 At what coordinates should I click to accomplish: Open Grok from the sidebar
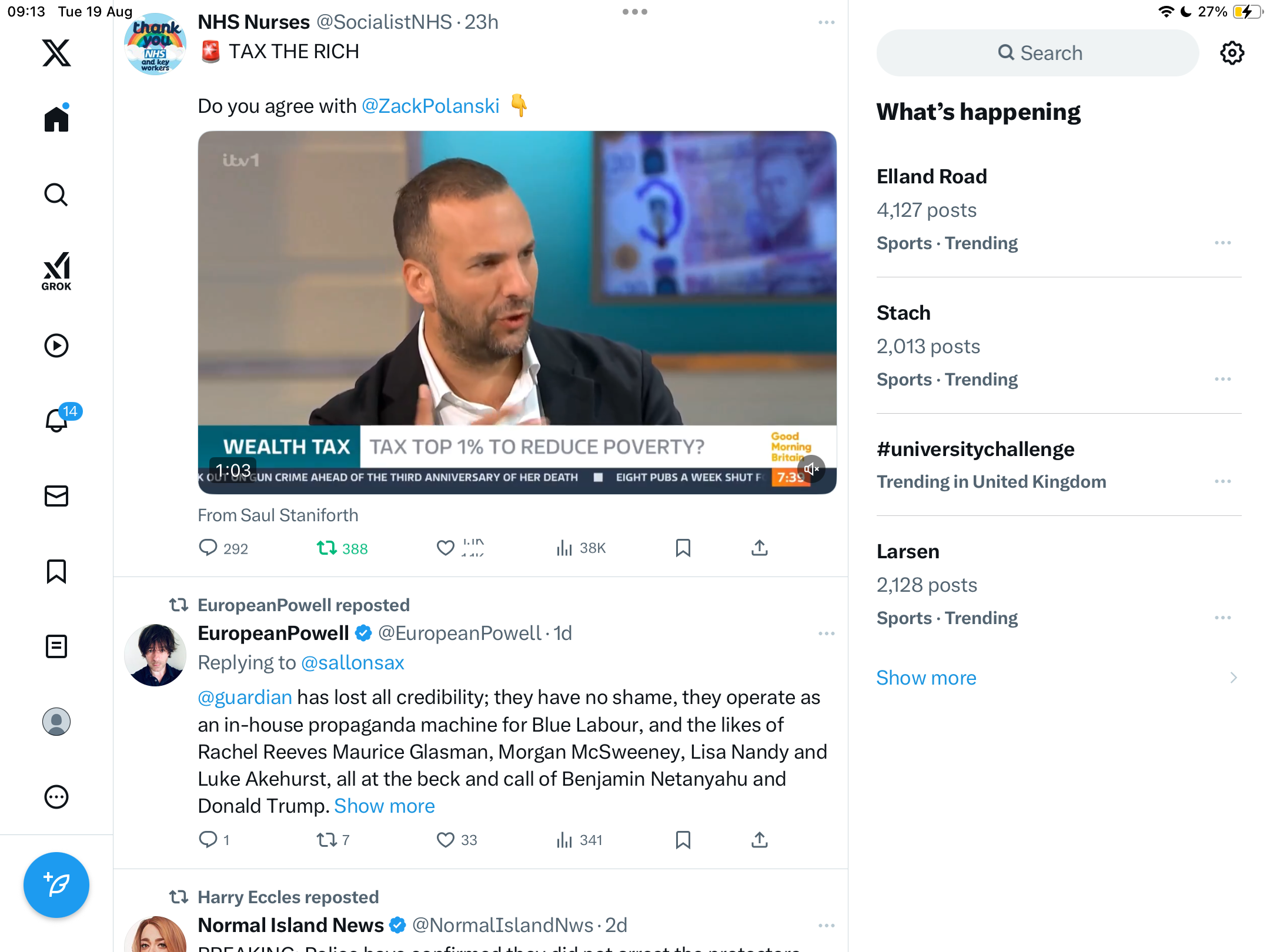(x=56, y=271)
